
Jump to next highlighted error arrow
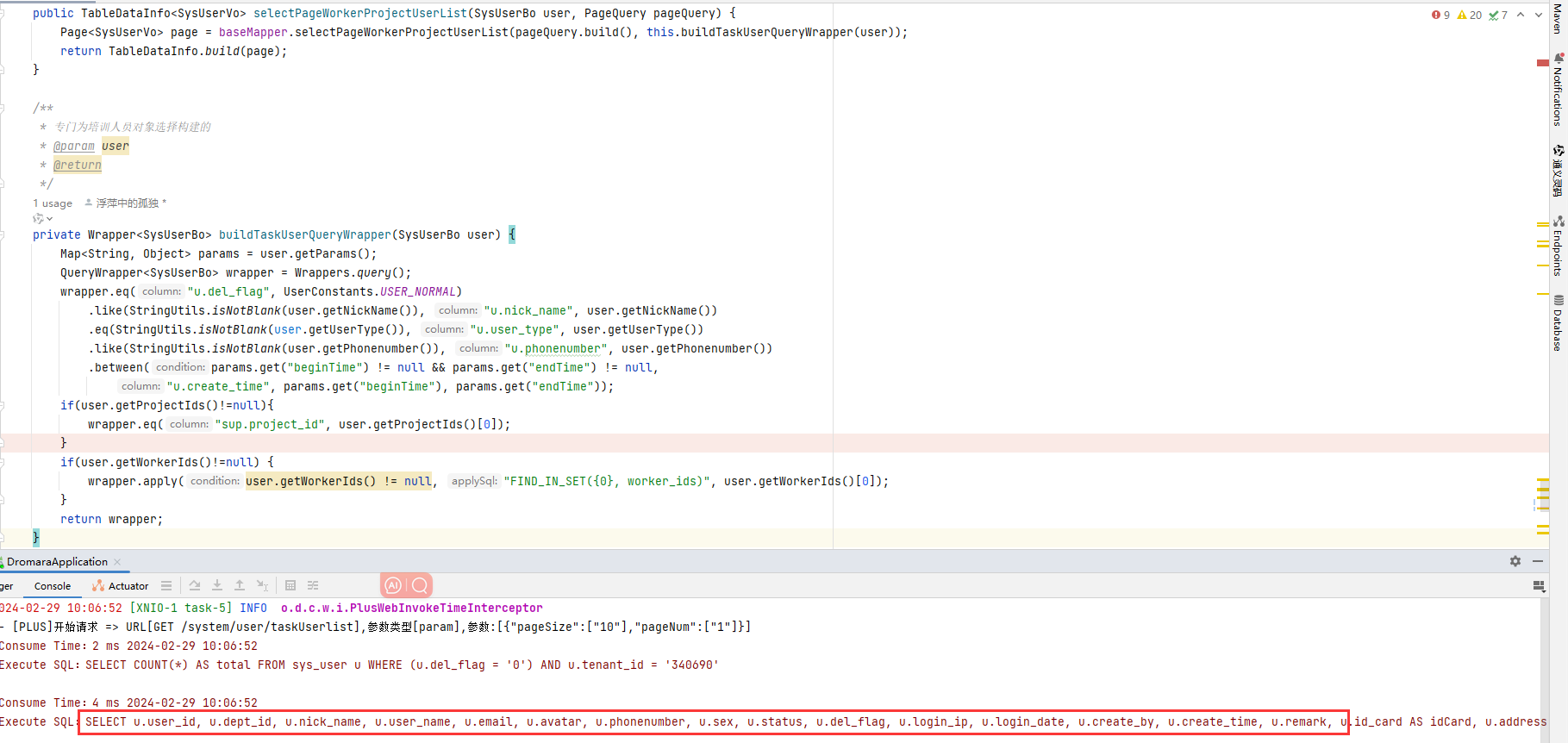tap(1539, 15)
